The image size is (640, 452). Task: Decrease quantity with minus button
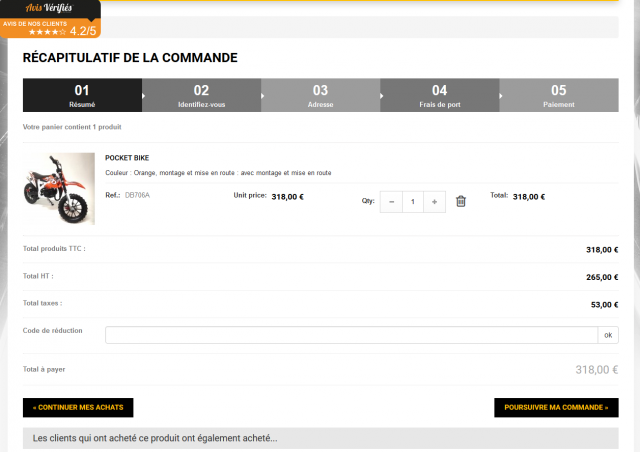[x=391, y=202]
